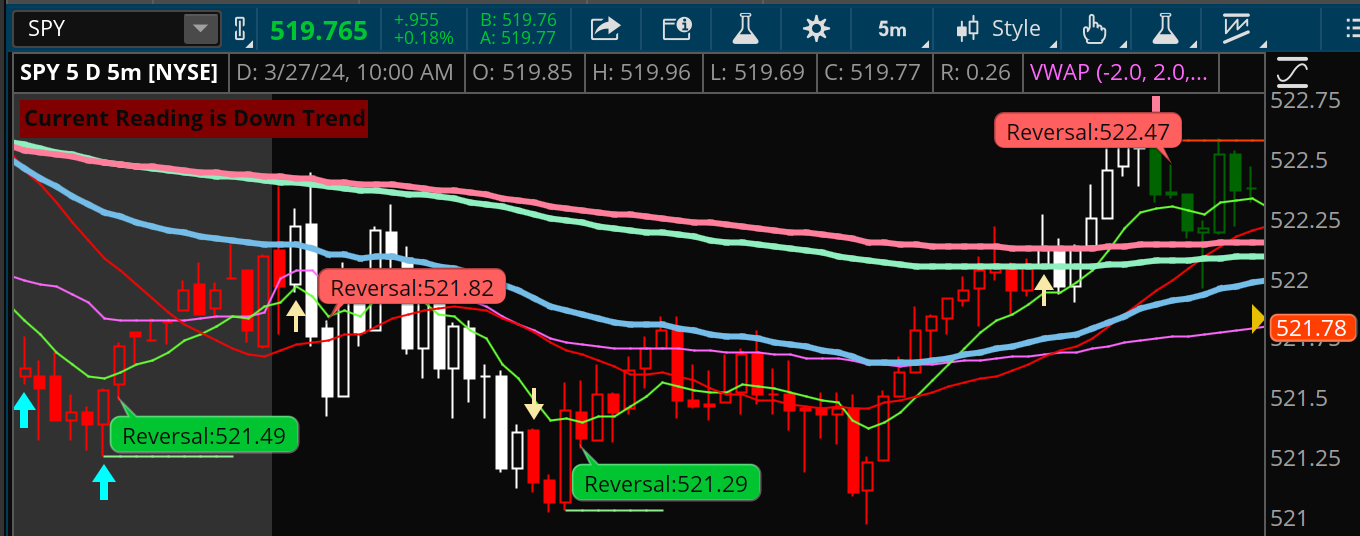
Task: Select the pointer hand drawing tool
Action: point(1095,29)
